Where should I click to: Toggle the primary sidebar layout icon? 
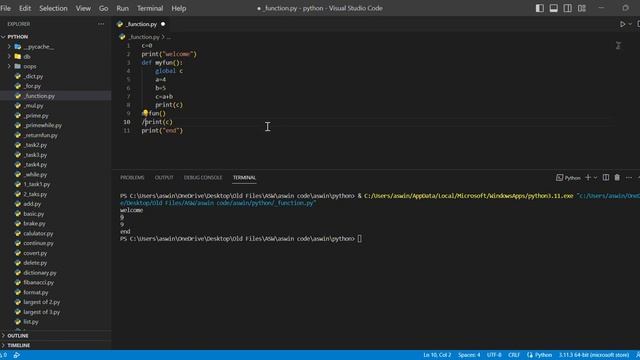pyautogui.click(x=540, y=8)
